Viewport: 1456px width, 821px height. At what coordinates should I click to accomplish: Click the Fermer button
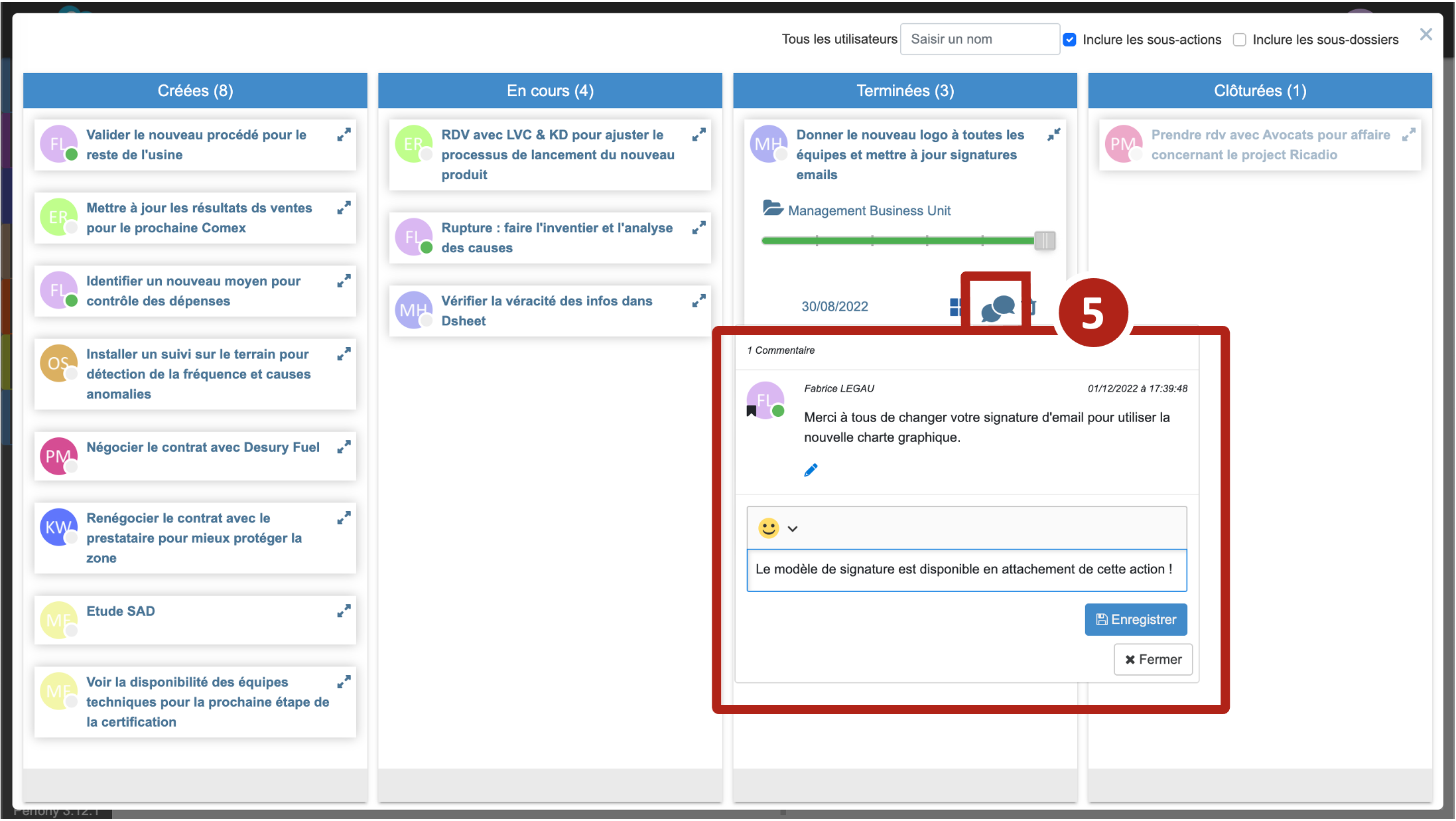pos(1153,659)
